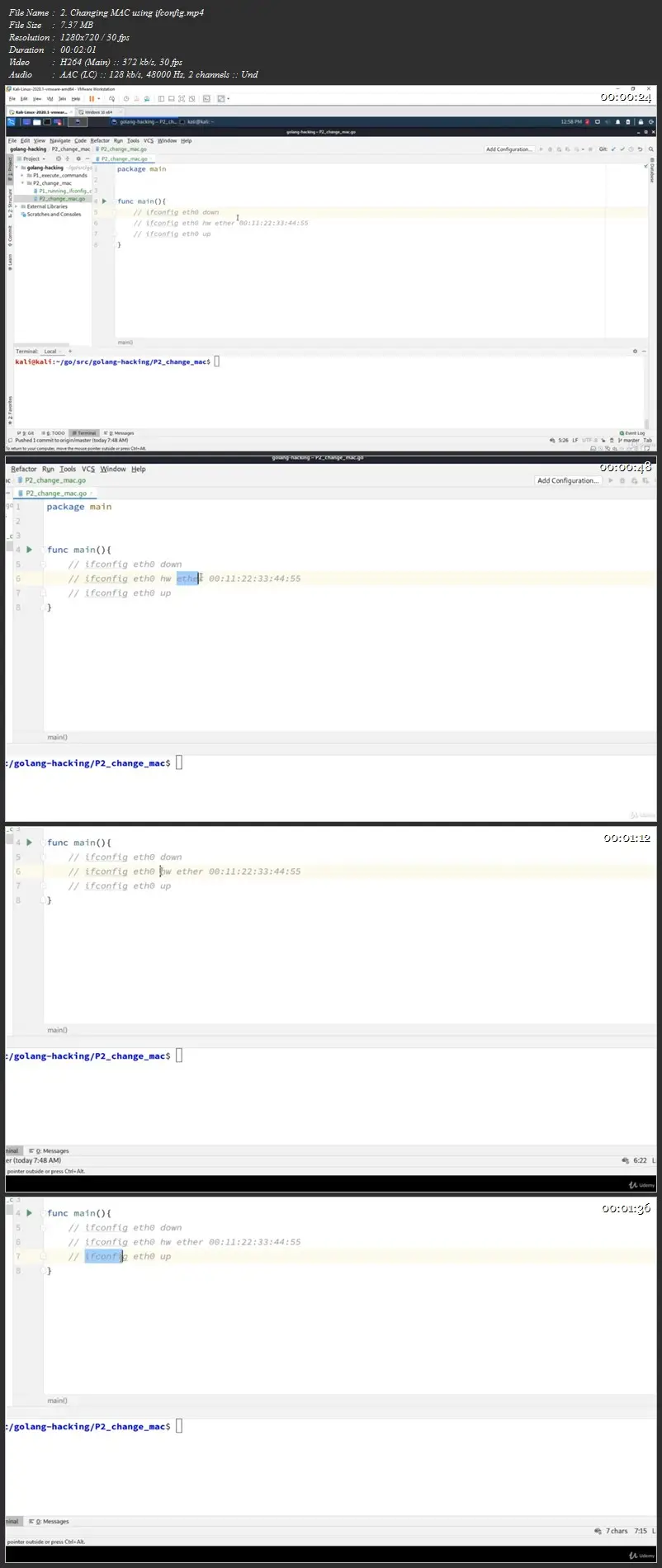Open the VCS menu in the 00:00:48 frame
The image size is (662, 1568).
[88, 469]
